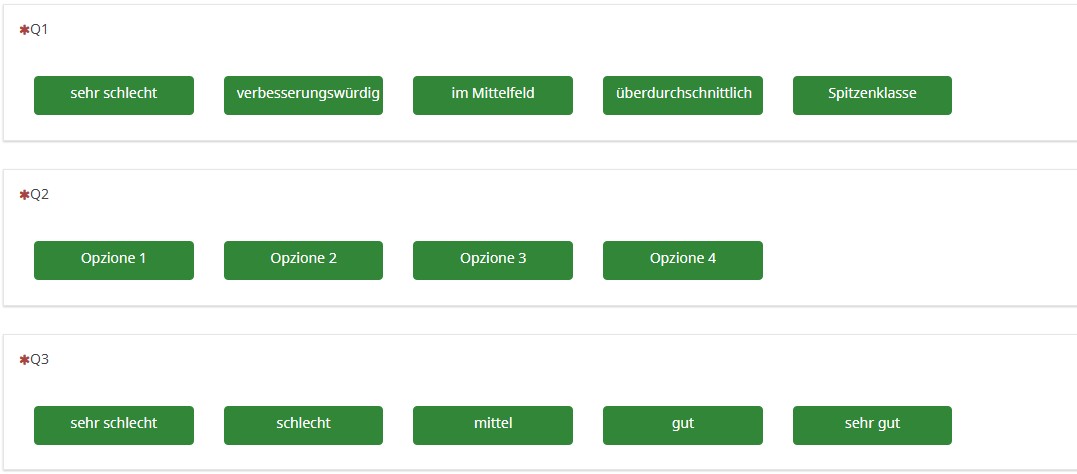Select "sehr schlecht" for question Q1
This screenshot has height=474, width=1077.
point(113,95)
